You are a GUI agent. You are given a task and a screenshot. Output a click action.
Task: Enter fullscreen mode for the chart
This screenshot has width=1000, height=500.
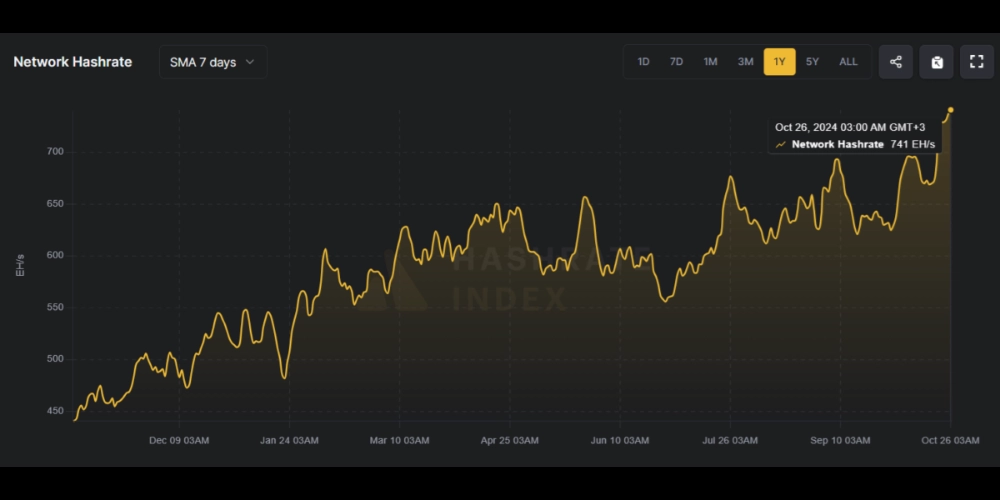point(977,62)
